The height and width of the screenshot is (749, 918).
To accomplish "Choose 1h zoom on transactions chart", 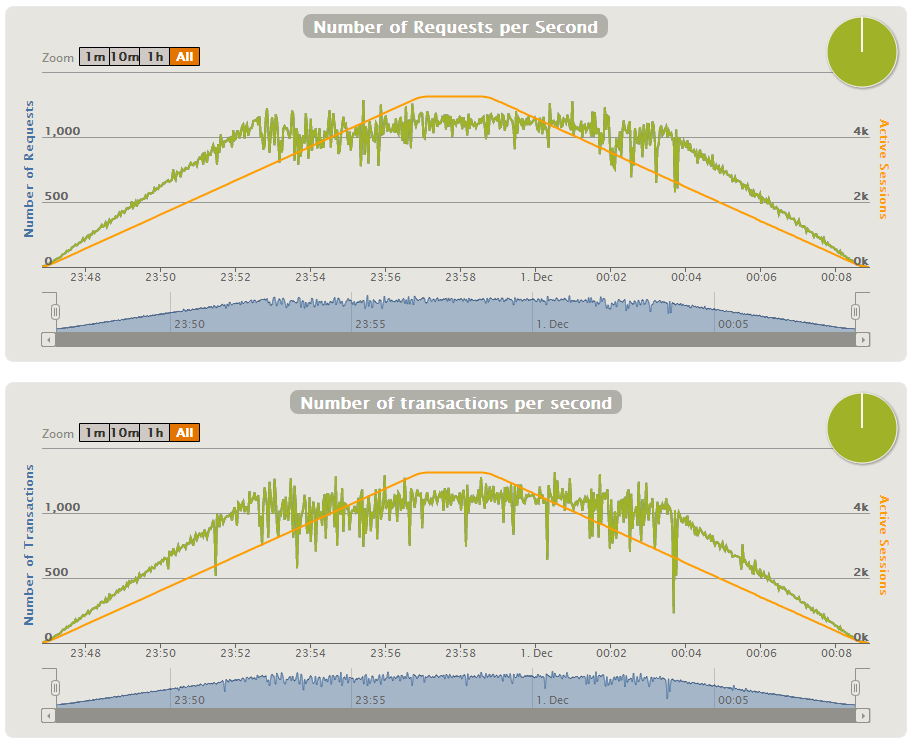I will tap(155, 433).
